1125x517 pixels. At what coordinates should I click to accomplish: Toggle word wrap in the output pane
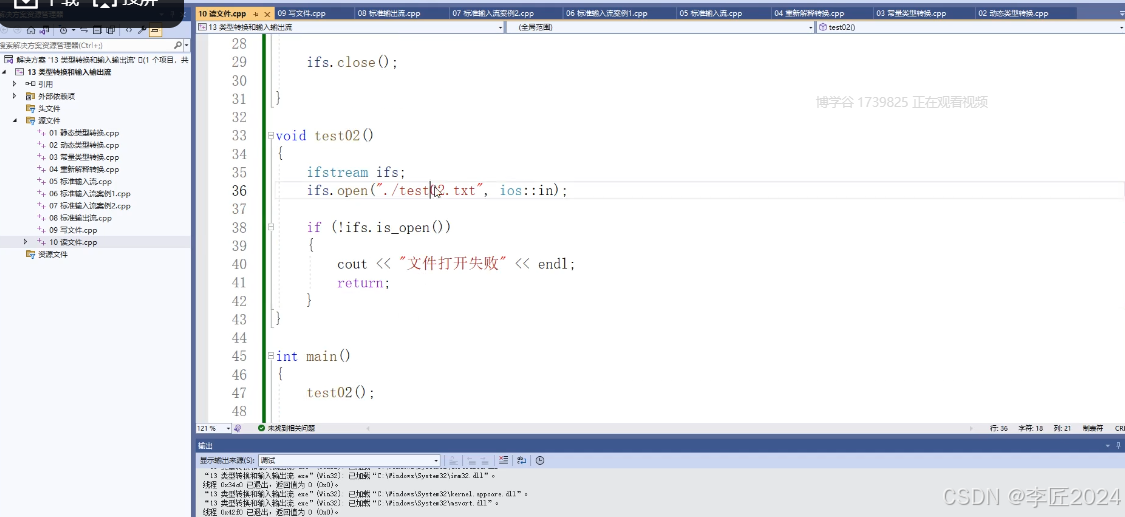pyautogui.click(x=522, y=460)
